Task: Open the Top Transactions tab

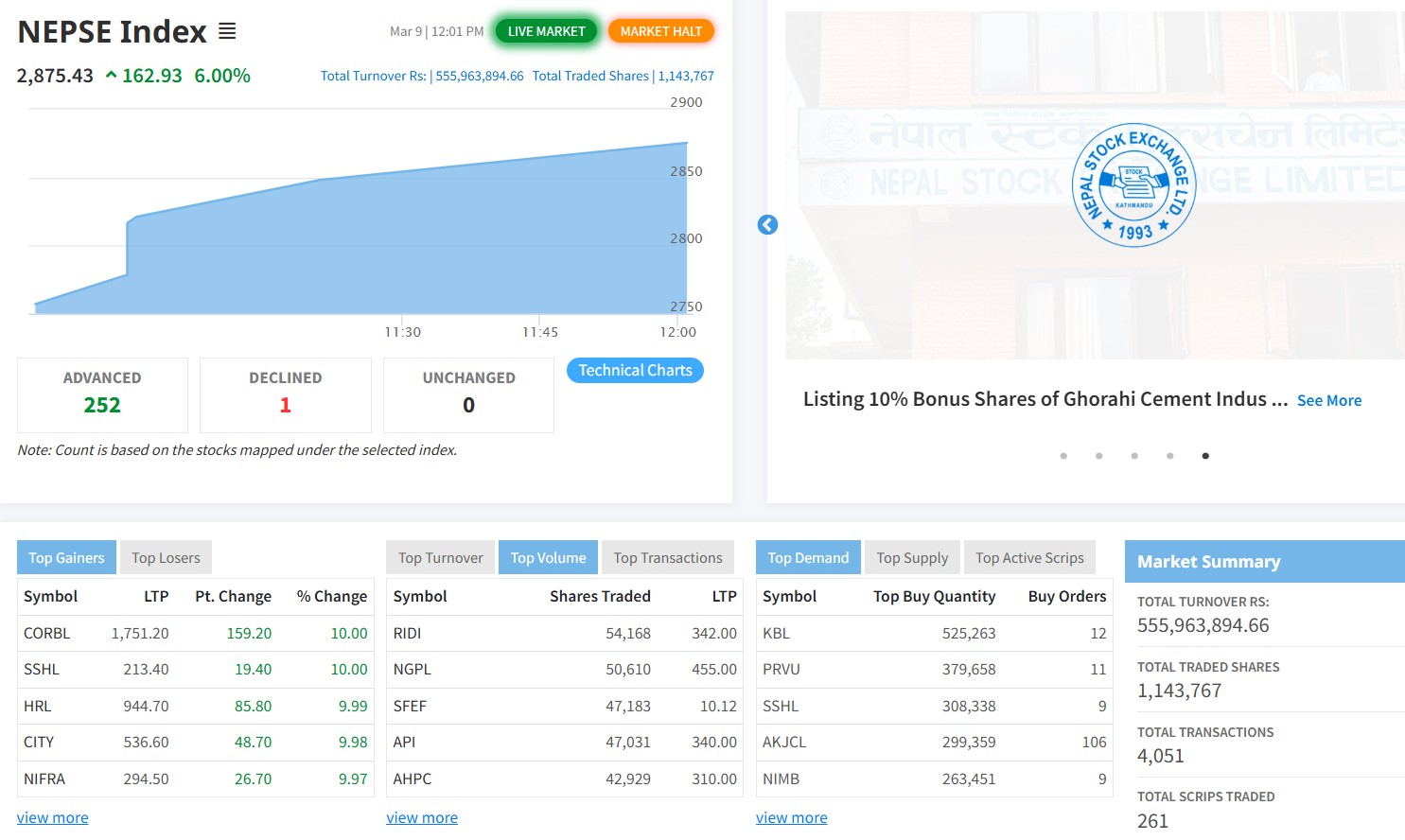Action: [x=667, y=558]
